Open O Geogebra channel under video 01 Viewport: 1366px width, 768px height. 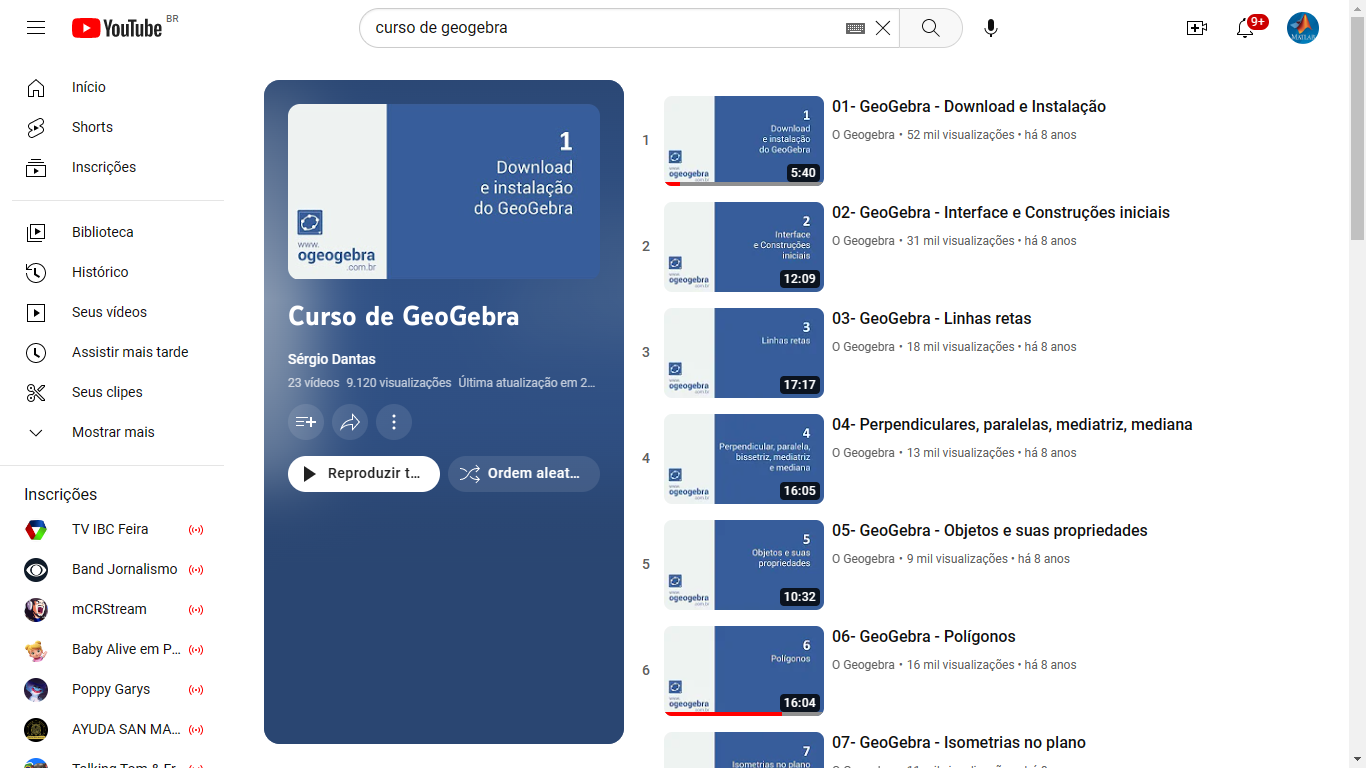pyautogui.click(x=863, y=135)
